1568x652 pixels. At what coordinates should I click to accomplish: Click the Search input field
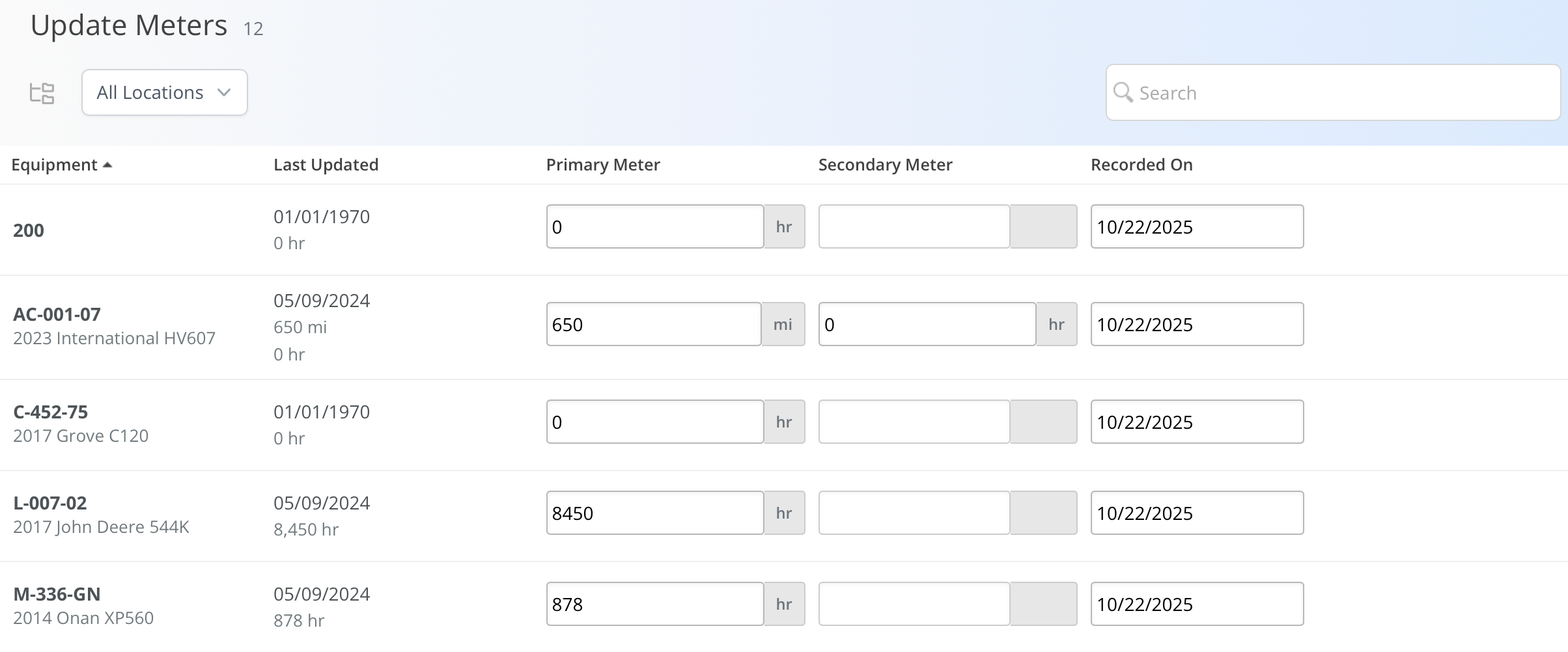[1341, 92]
